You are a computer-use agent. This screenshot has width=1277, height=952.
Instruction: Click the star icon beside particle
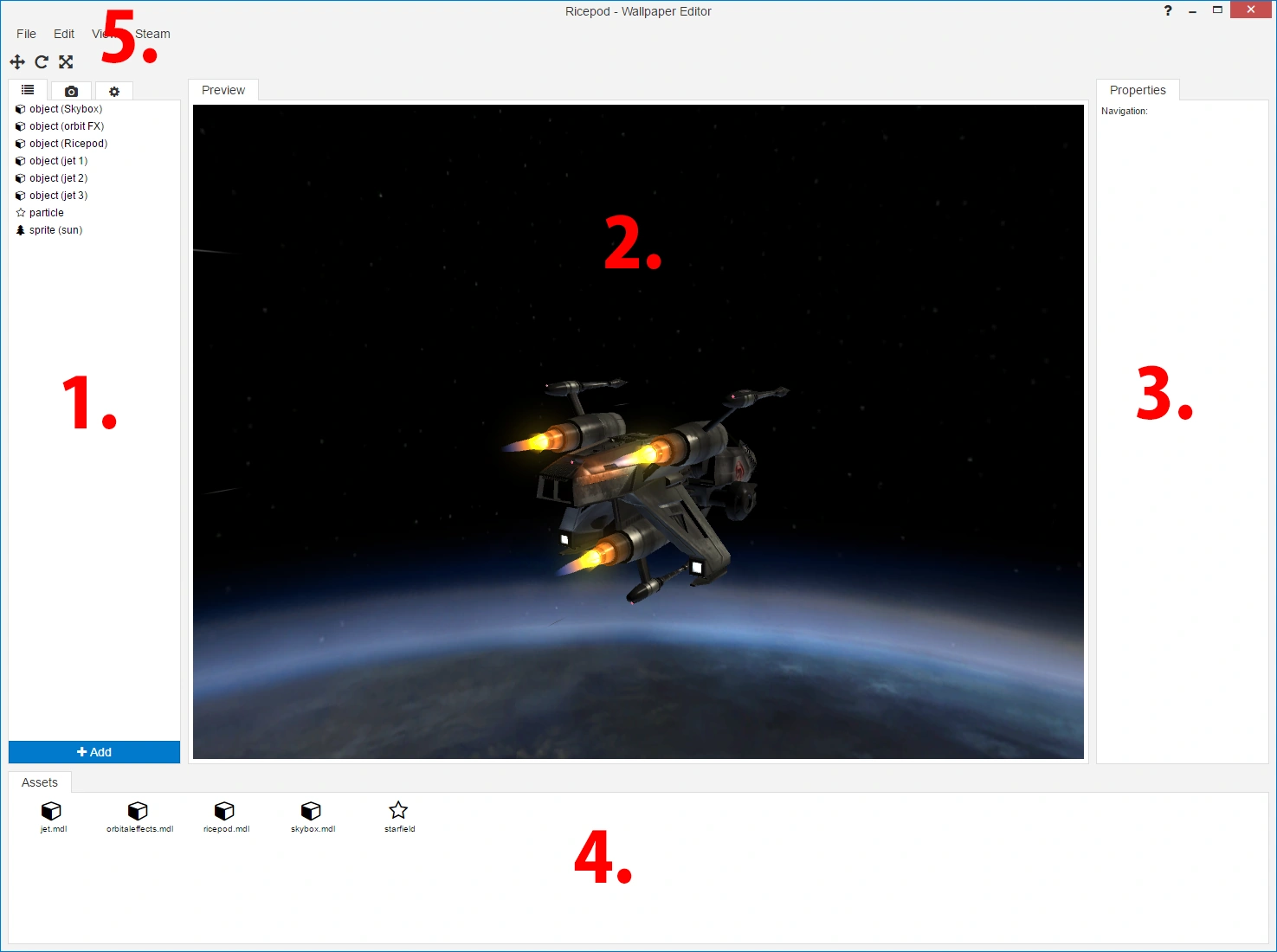click(21, 213)
